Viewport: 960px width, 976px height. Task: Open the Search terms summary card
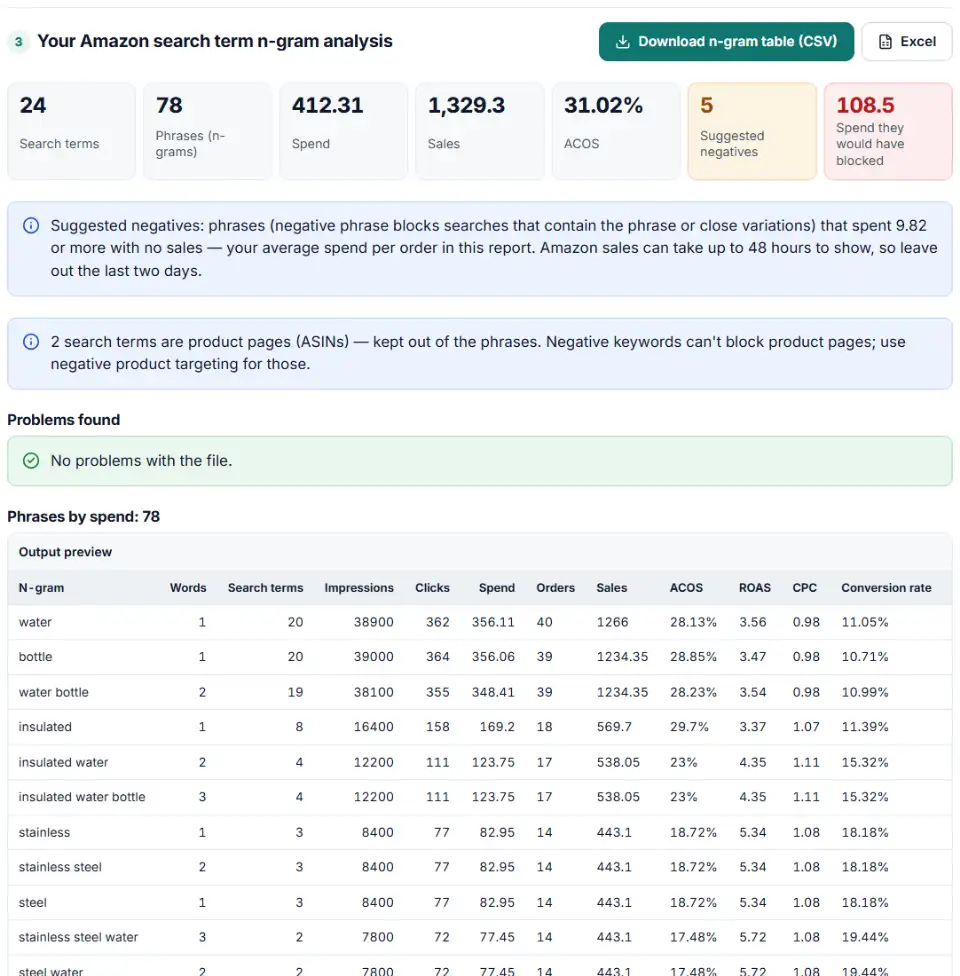coord(71,131)
